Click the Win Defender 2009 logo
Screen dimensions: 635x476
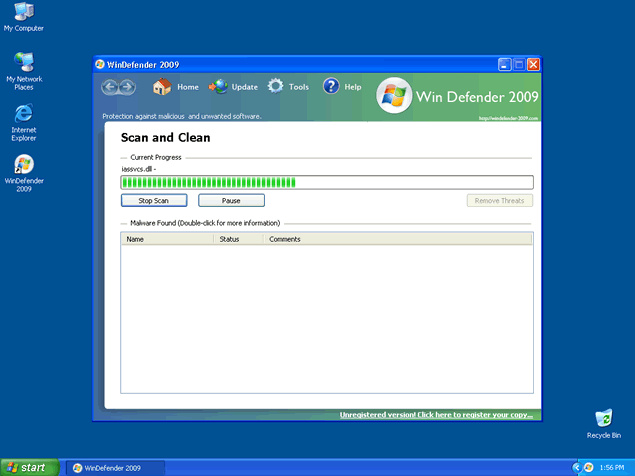pyautogui.click(x=393, y=97)
